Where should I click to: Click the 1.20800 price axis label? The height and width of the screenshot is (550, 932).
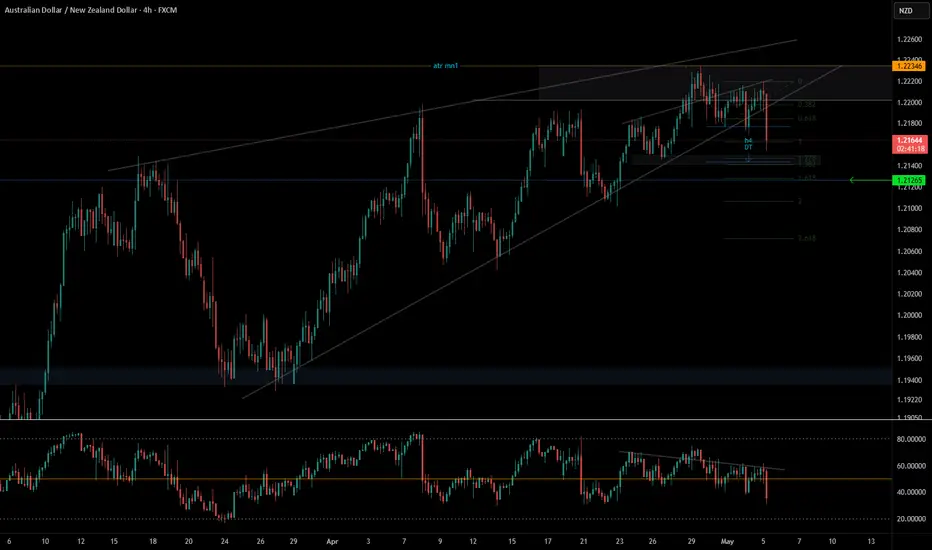click(x=909, y=230)
